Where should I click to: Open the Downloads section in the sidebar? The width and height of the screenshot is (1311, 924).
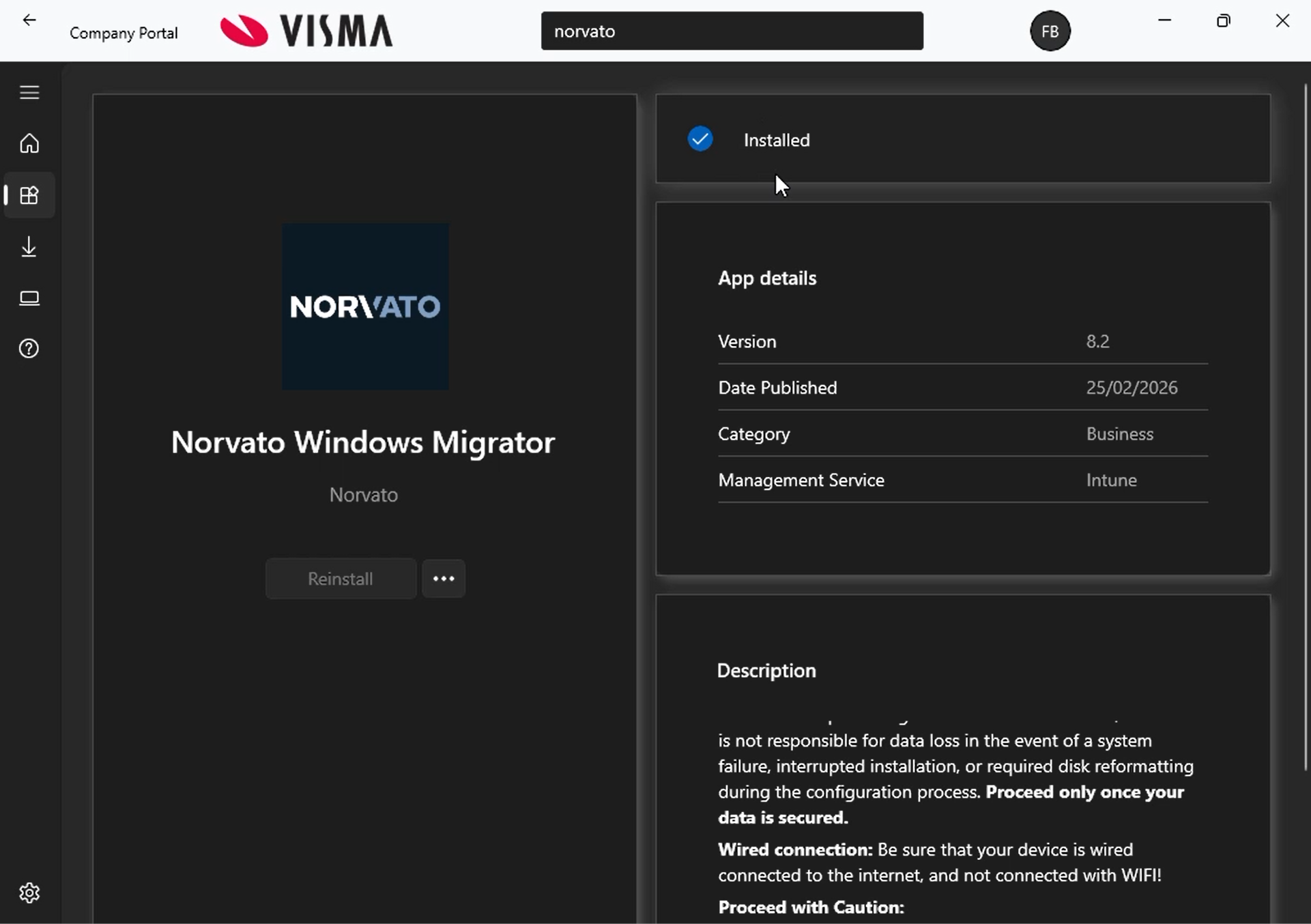pos(29,246)
